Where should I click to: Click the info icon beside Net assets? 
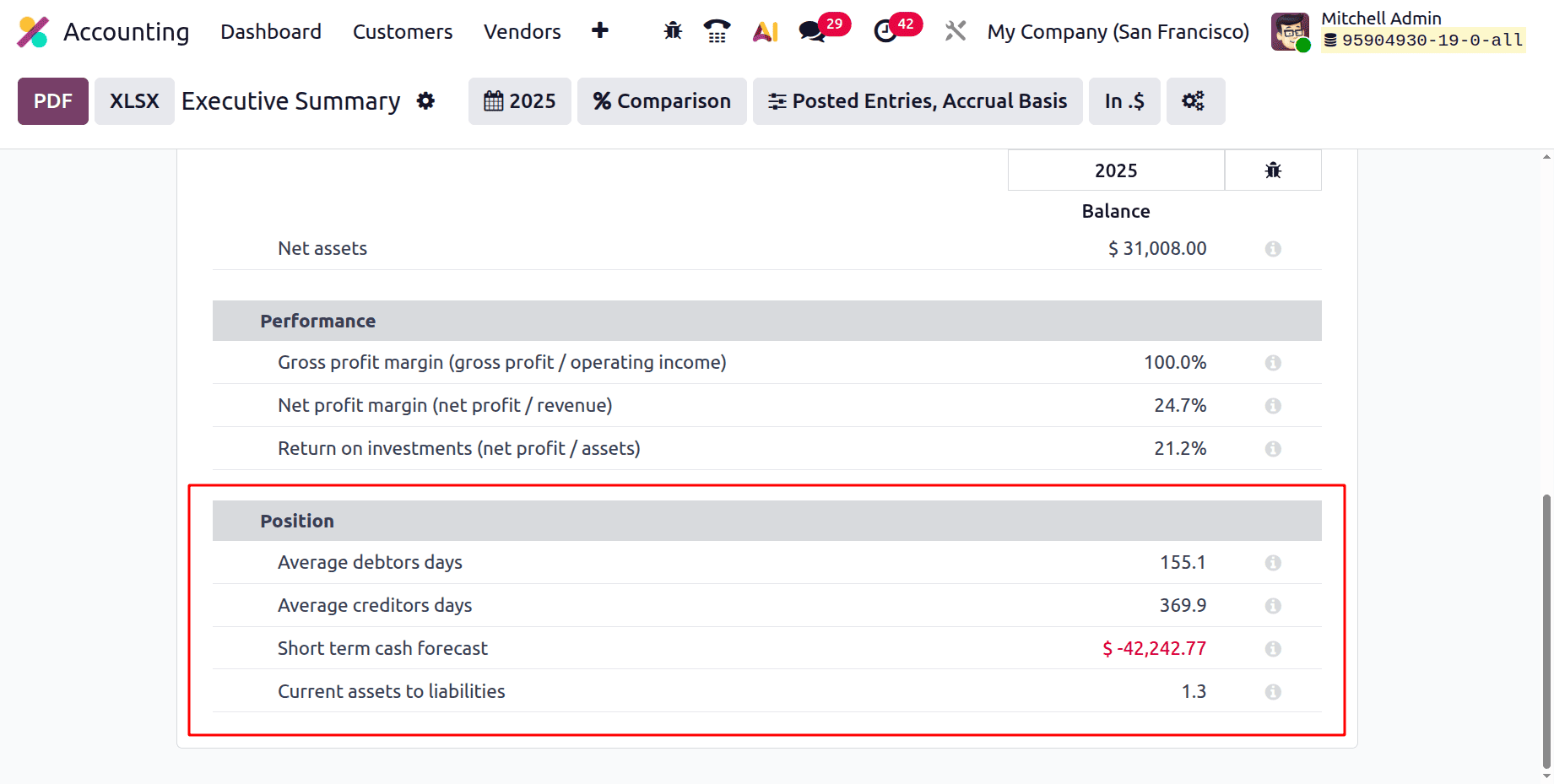coord(1273,248)
